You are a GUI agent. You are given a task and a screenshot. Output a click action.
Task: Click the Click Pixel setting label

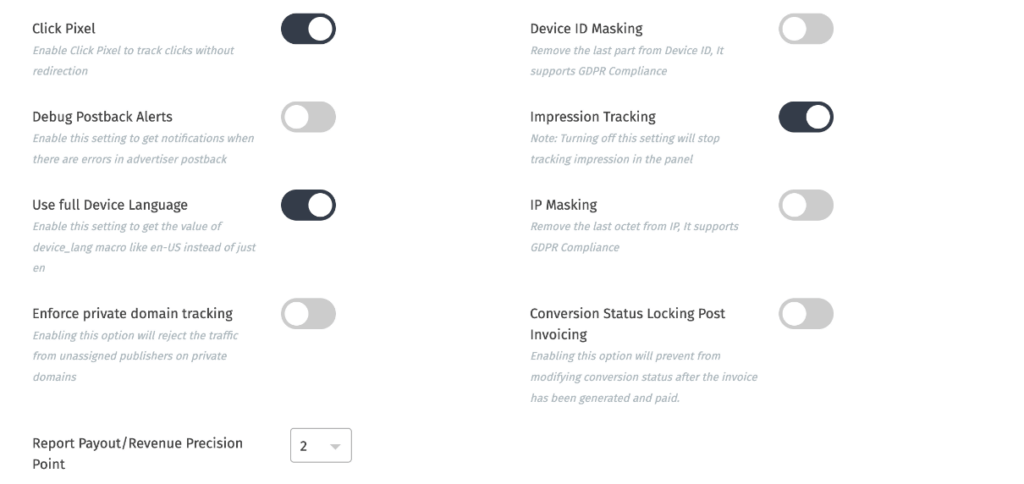click(64, 29)
